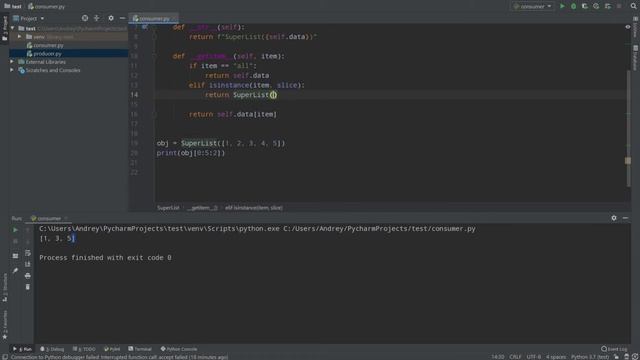
Task: Click the indent '4 spaces' status entry
Action: 556,357
